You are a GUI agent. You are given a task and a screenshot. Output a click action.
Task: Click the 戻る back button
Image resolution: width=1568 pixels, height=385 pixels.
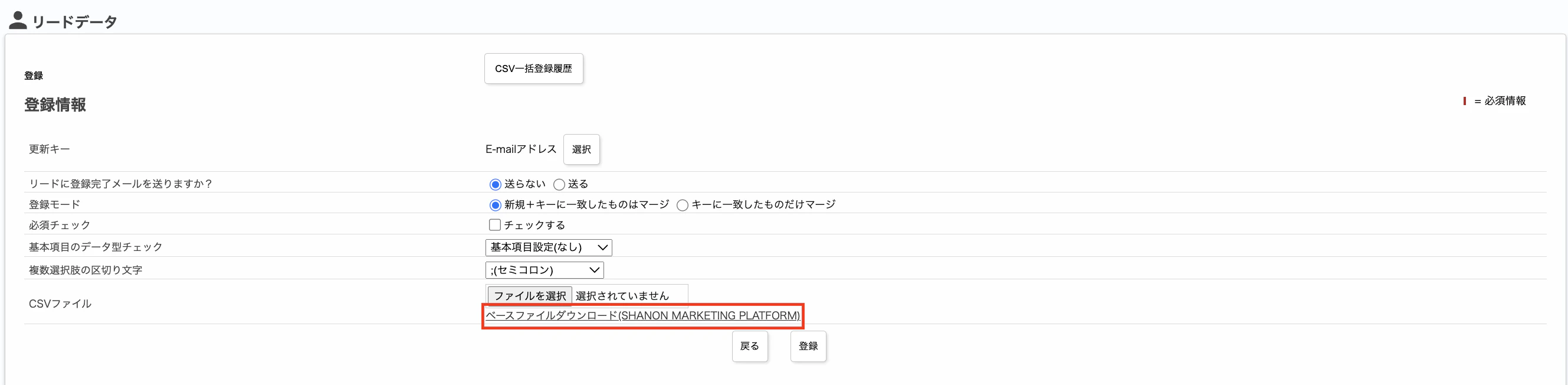[x=749, y=346]
